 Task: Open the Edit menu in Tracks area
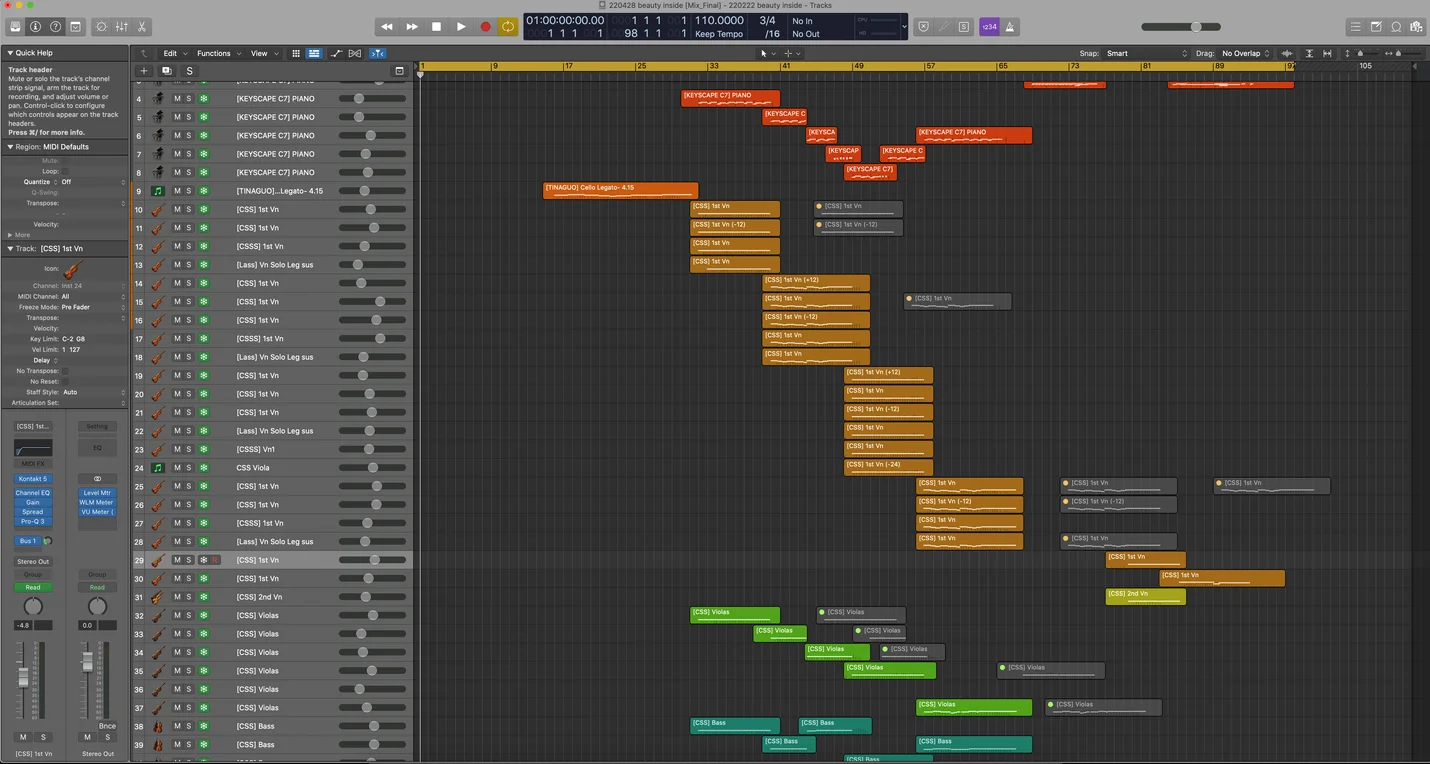coord(174,53)
